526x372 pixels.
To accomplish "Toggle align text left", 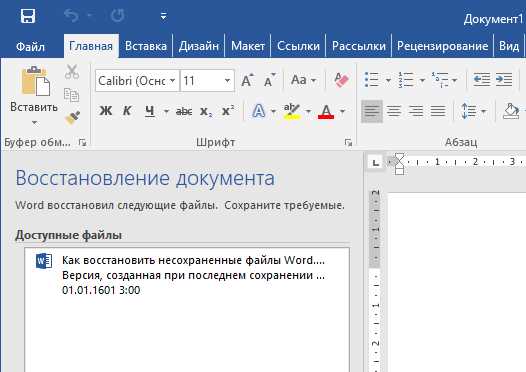I will pyautogui.click(x=372, y=111).
